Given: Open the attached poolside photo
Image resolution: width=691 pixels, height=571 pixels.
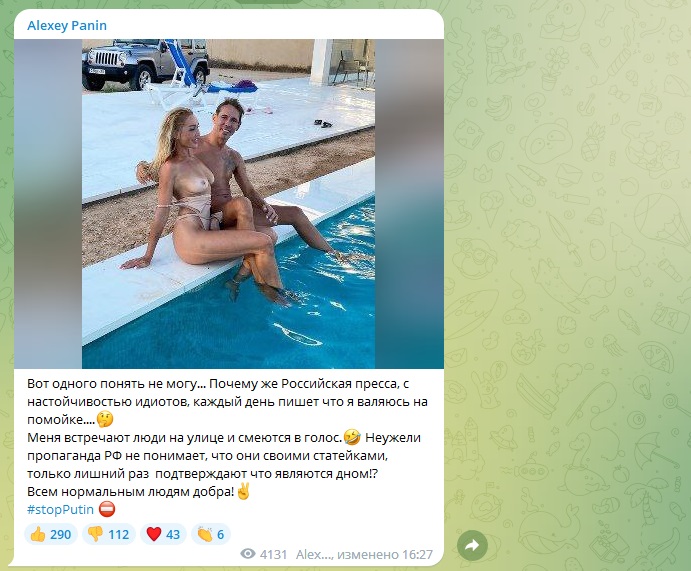Looking at the screenshot, I should [x=228, y=204].
